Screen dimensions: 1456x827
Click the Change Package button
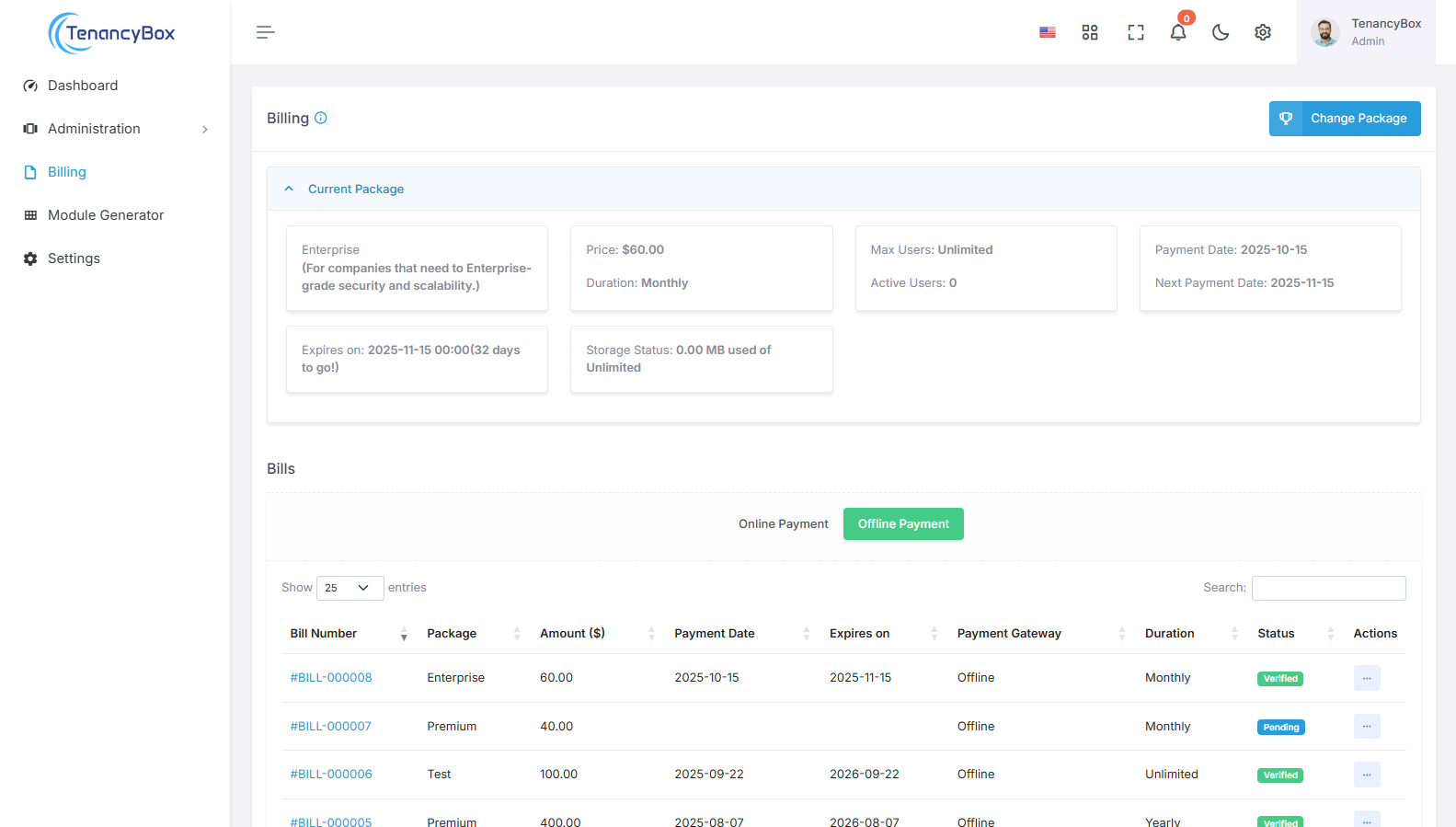(1344, 119)
